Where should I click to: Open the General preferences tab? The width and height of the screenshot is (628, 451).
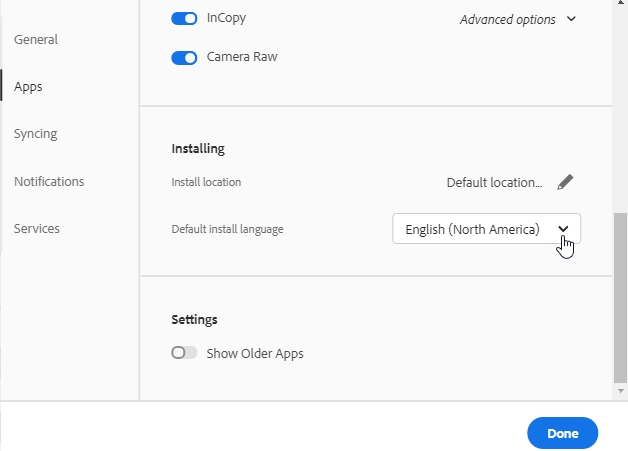click(36, 40)
